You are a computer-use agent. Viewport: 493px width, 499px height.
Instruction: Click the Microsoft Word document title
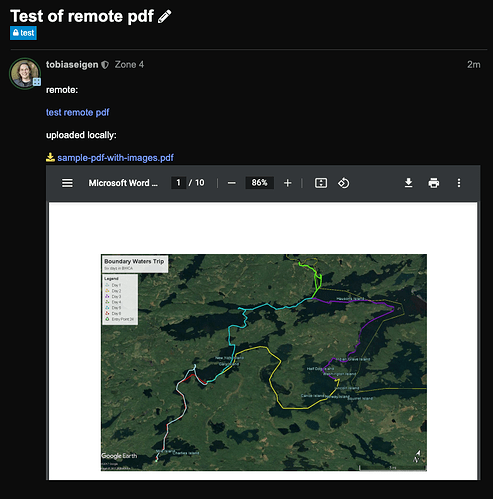pos(123,183)
